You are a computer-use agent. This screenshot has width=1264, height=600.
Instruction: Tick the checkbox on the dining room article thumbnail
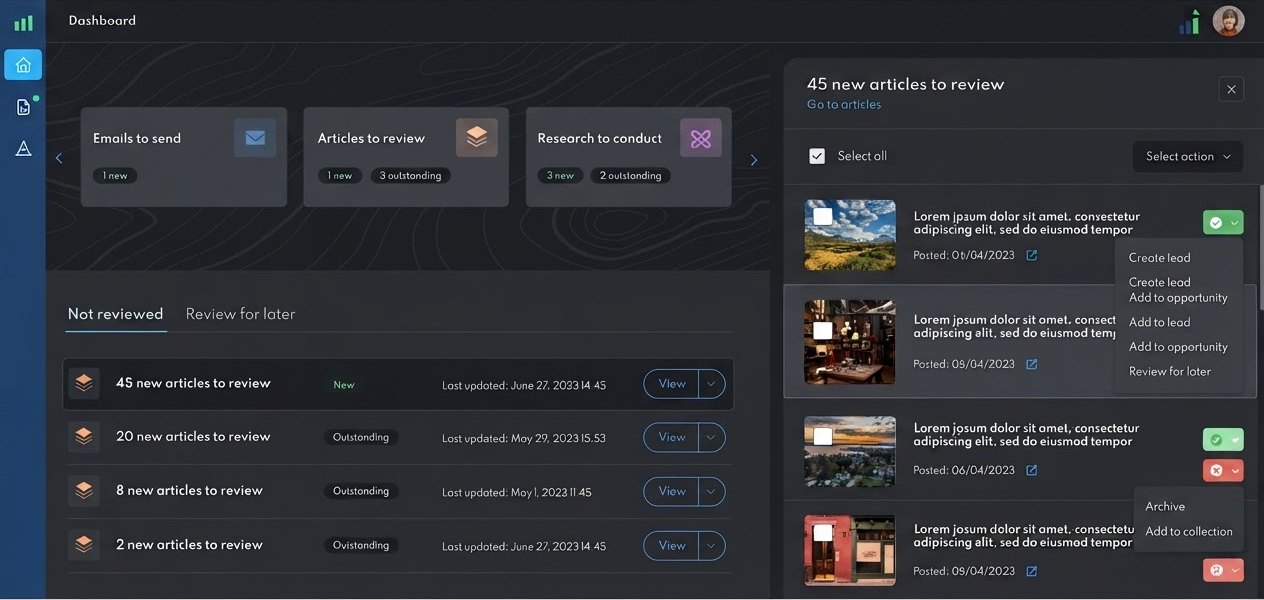(823, 330)
